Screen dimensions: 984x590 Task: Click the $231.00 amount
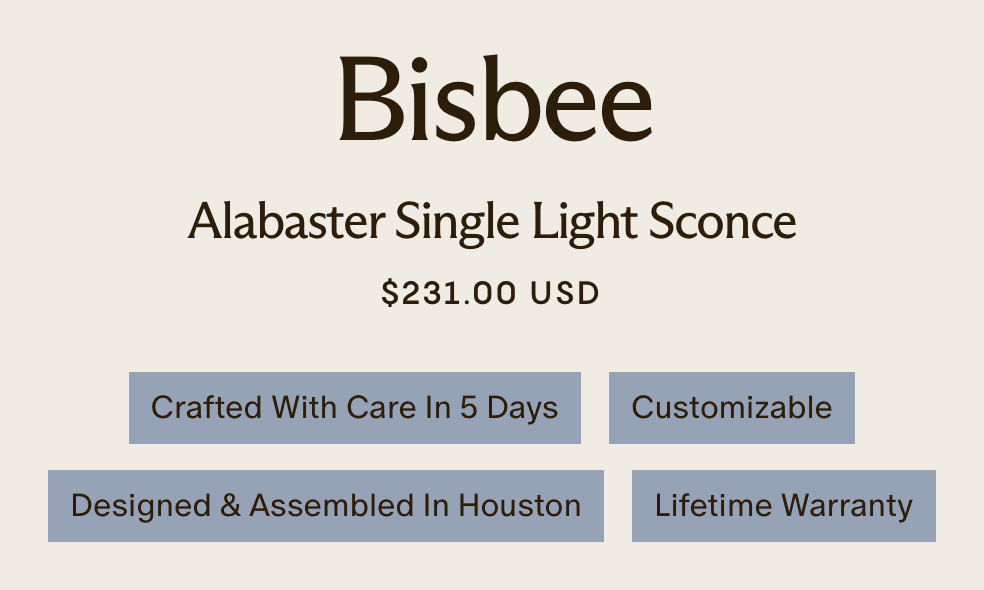(x=450, y=293)
